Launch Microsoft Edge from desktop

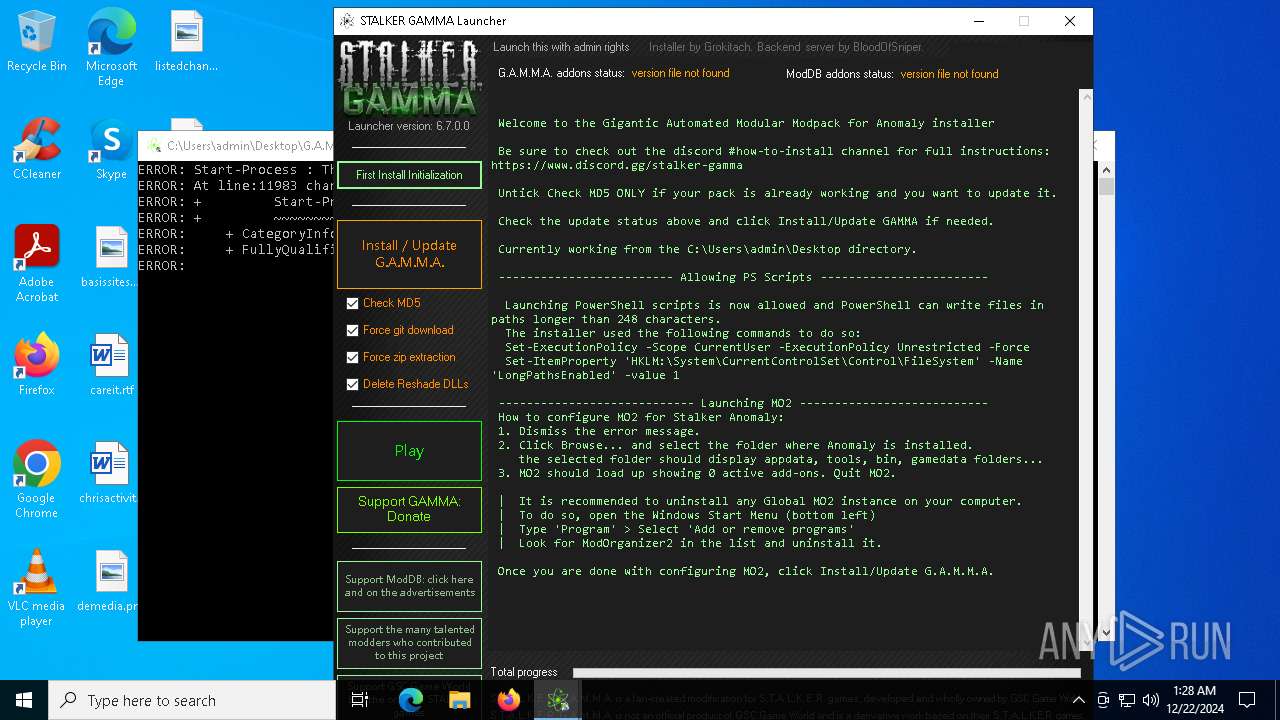click(111, 47)
